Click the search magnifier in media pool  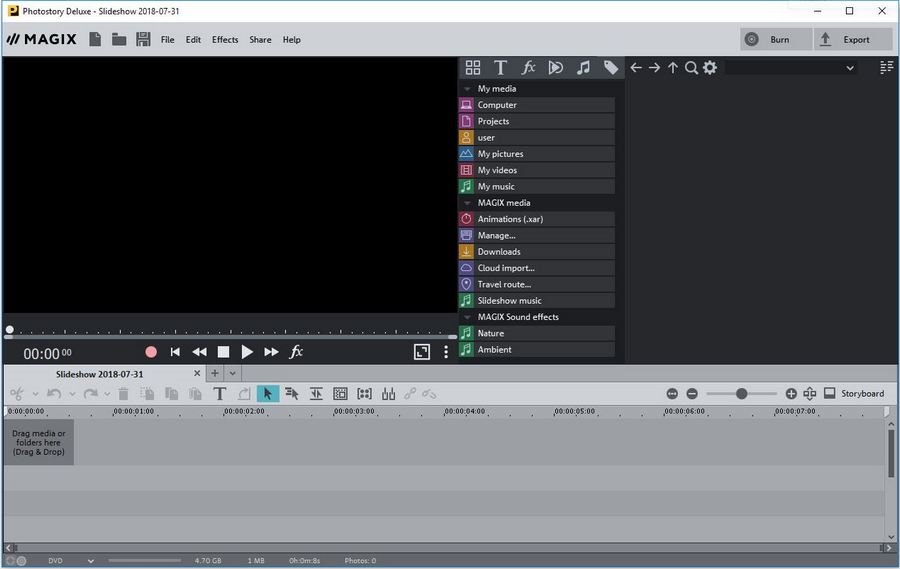(691, 68)
